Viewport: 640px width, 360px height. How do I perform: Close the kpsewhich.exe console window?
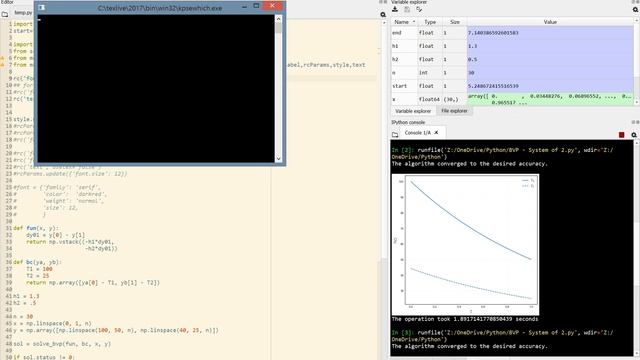(272, 6)
